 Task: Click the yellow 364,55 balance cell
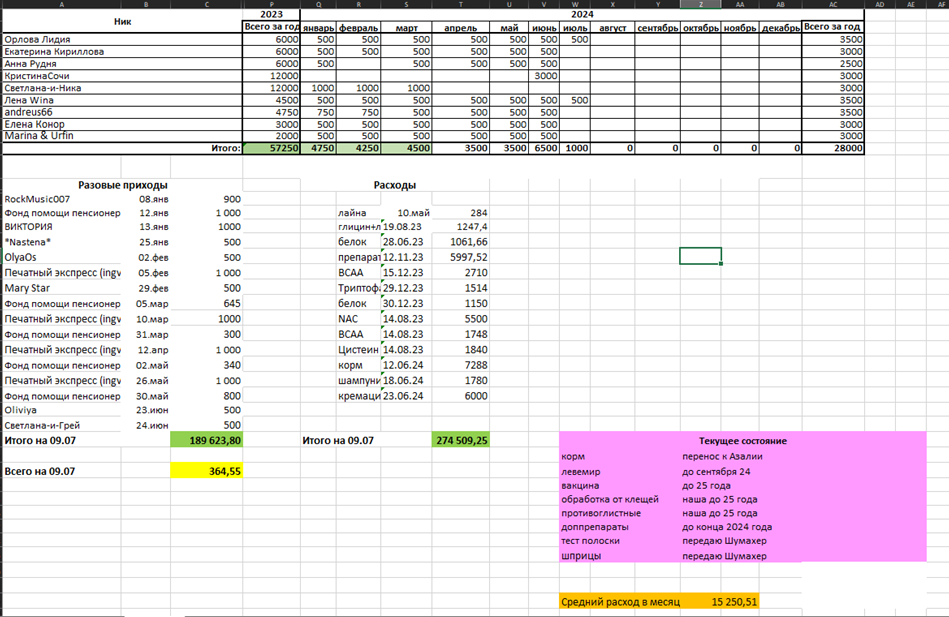click(x=207, y=471)
